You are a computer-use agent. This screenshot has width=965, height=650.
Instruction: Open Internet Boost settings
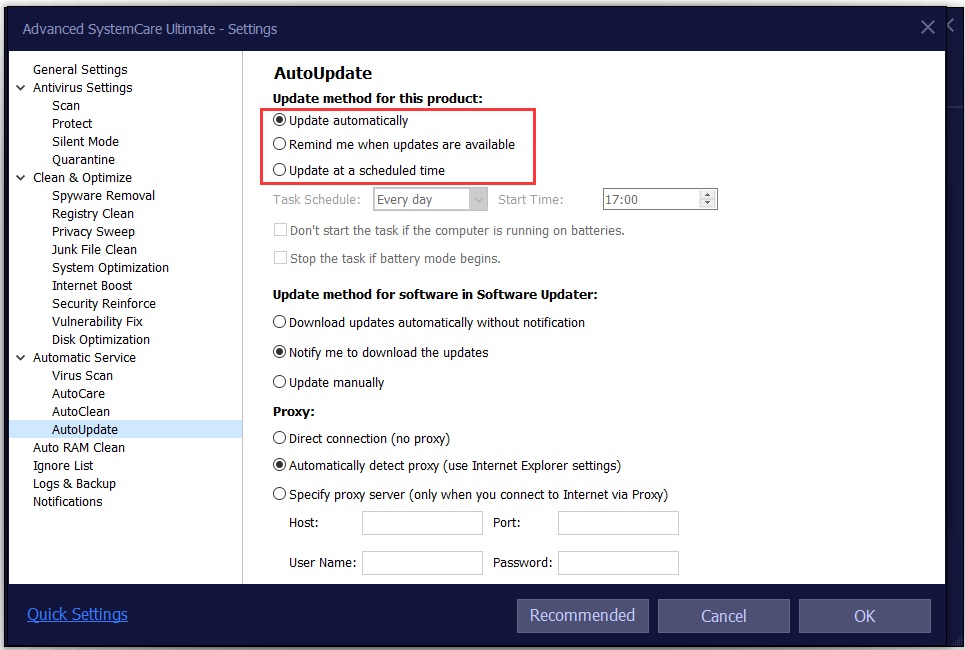(92, 286)
